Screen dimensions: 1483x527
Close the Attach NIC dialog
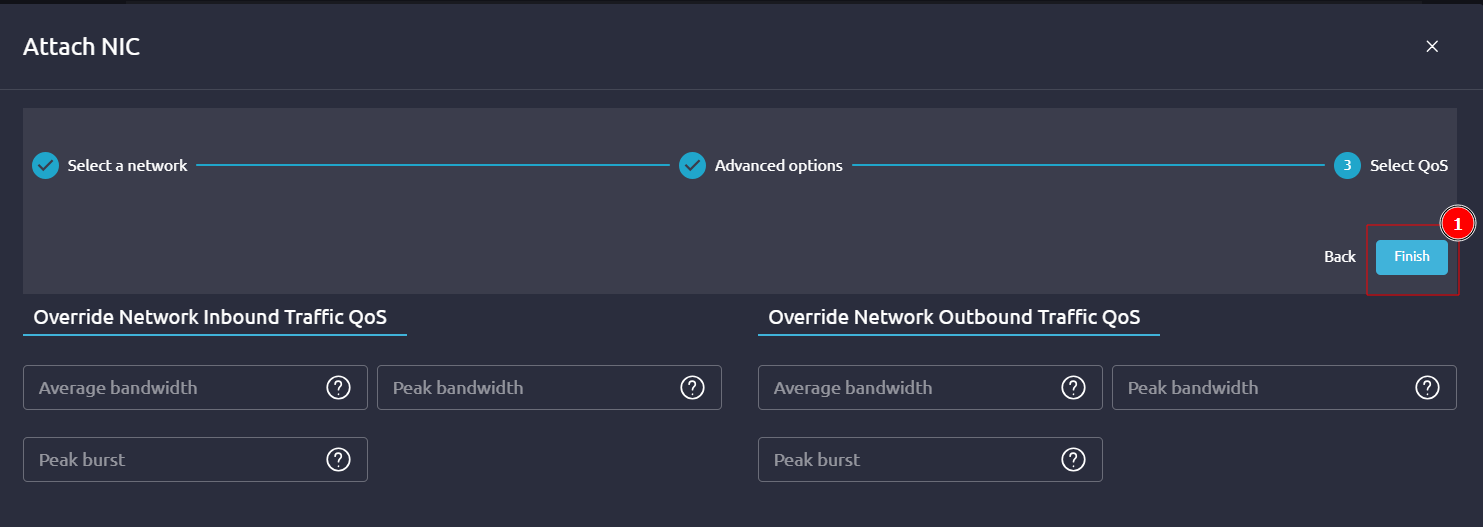[x=1432, y=46]
